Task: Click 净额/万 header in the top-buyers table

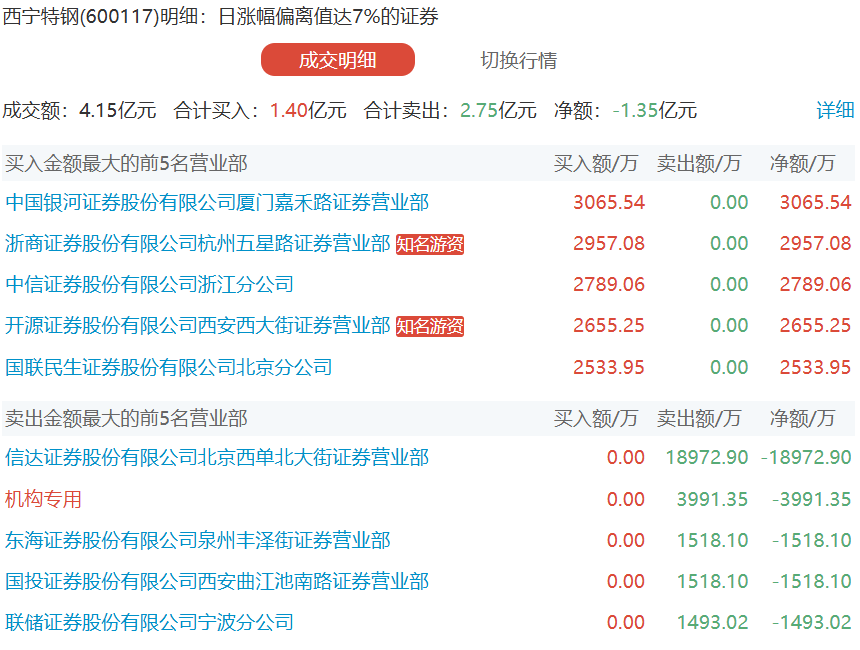Action: (x=802, y=163)
